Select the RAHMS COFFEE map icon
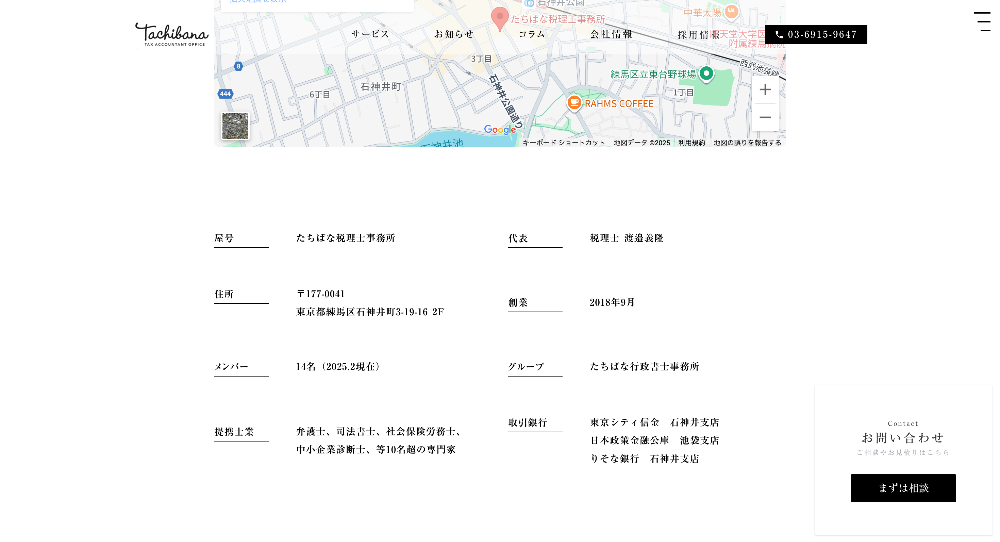The image size is (1000, 542). 574,103
